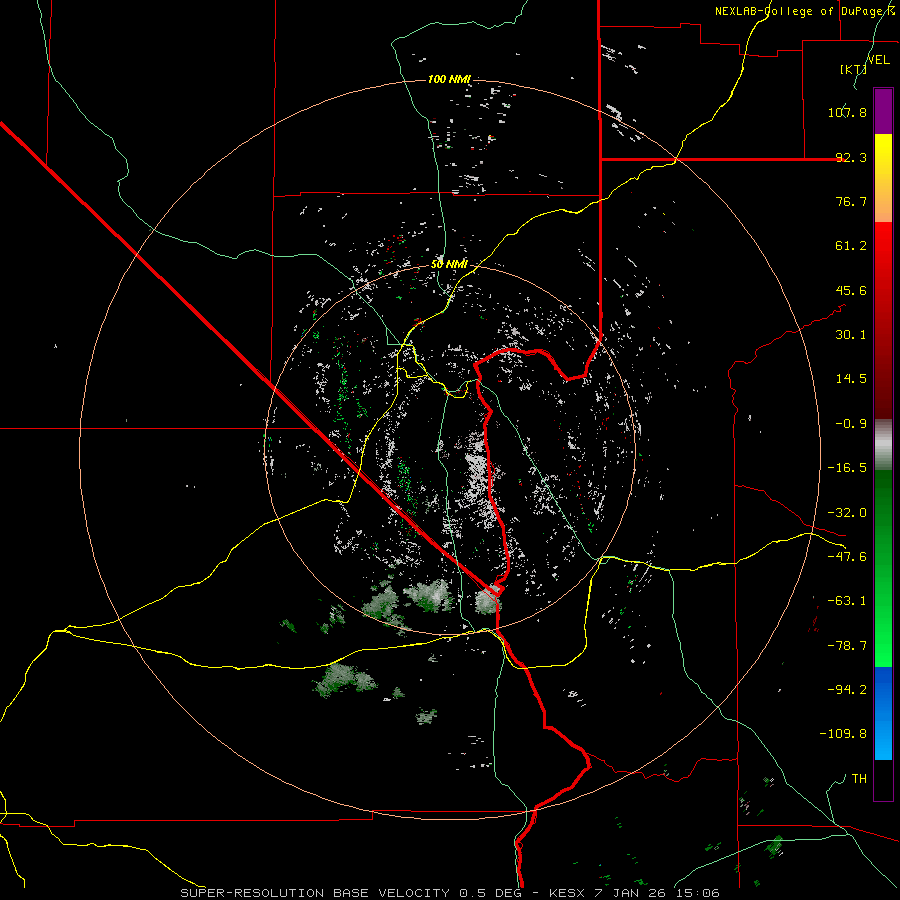This screenshot has height=900, width=900.
Task: Click the 61.2 value on velocity scale
Action: 851,246
